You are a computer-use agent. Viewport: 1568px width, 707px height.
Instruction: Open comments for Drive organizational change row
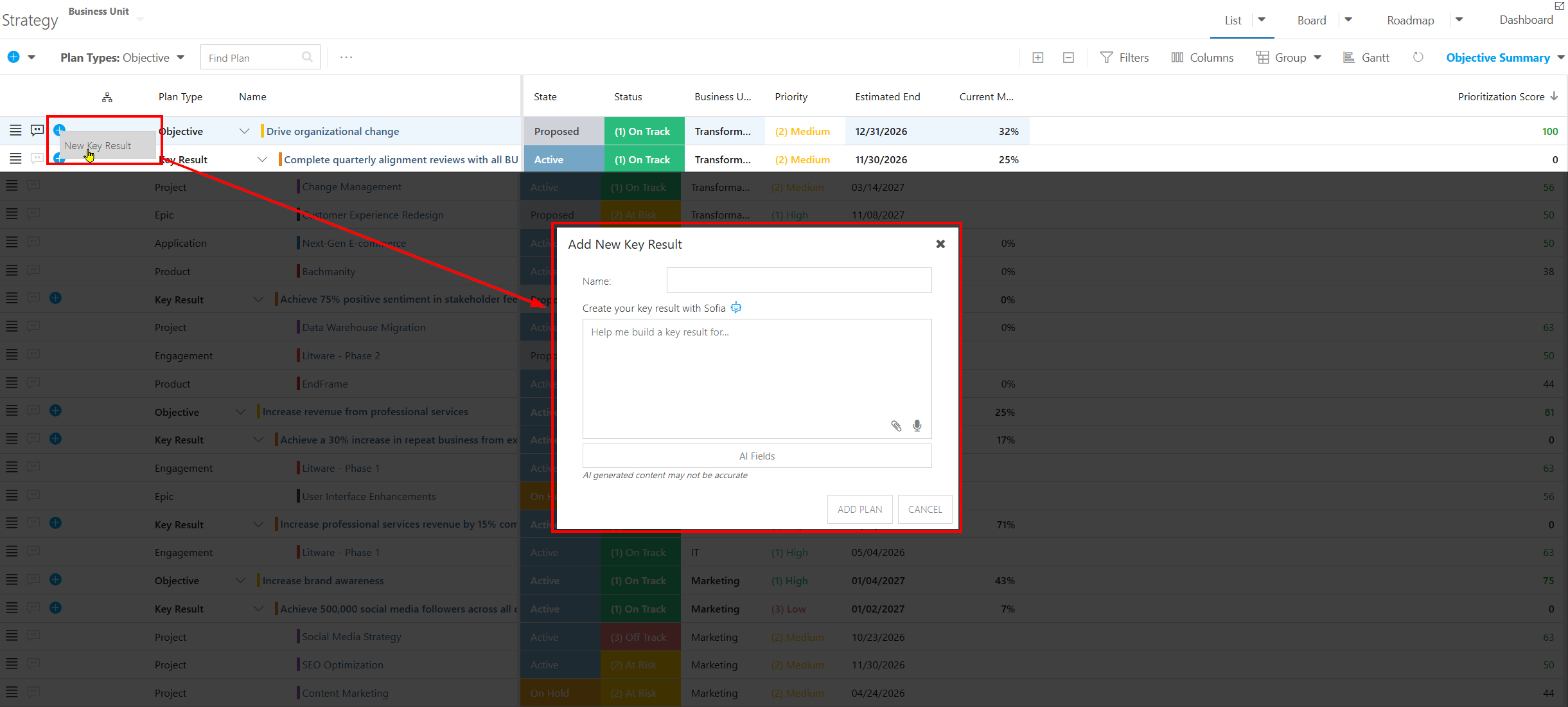(37, 130)
